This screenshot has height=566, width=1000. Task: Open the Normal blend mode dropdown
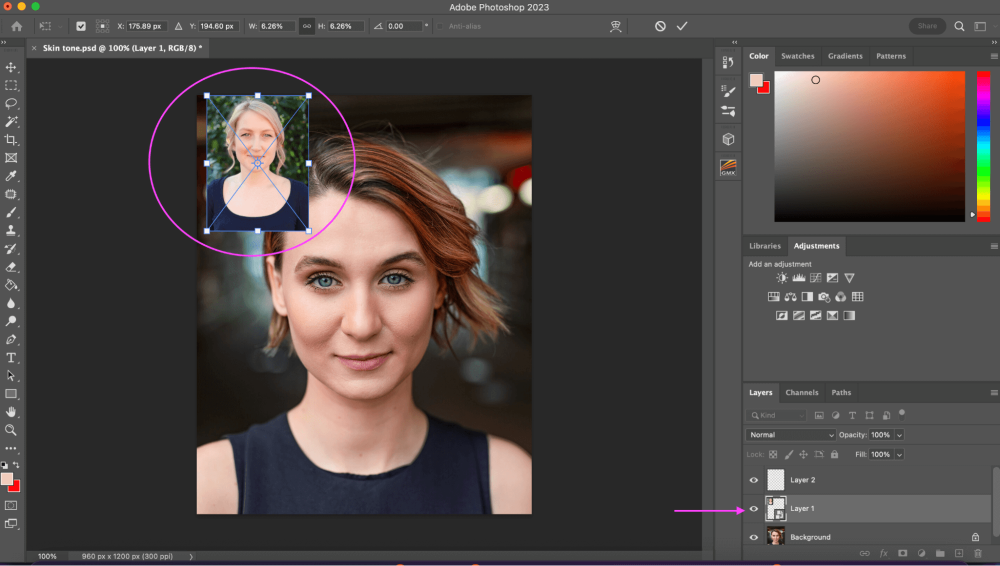click(791, 435)
